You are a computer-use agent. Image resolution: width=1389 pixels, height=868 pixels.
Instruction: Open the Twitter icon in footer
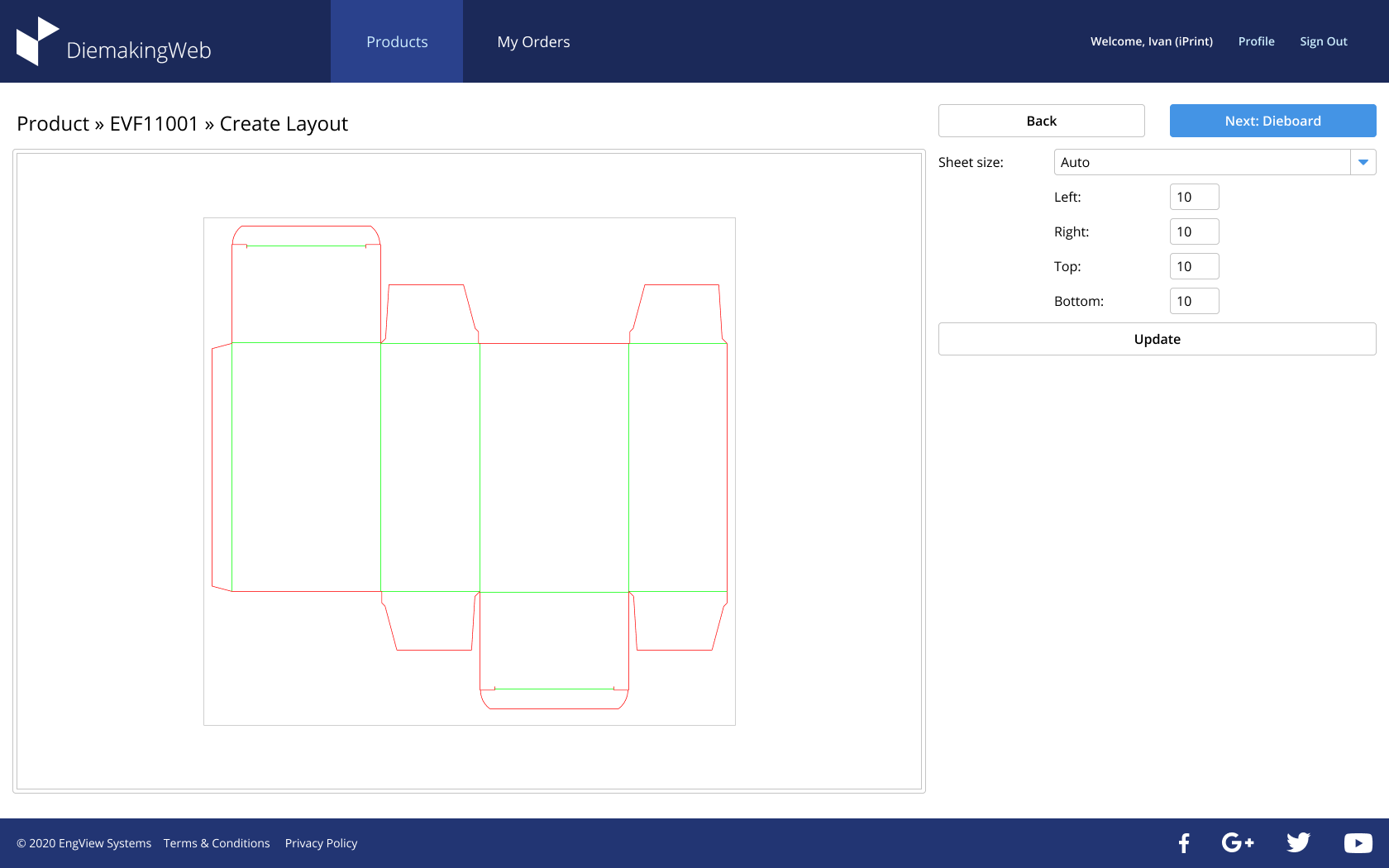point(1298,842)
